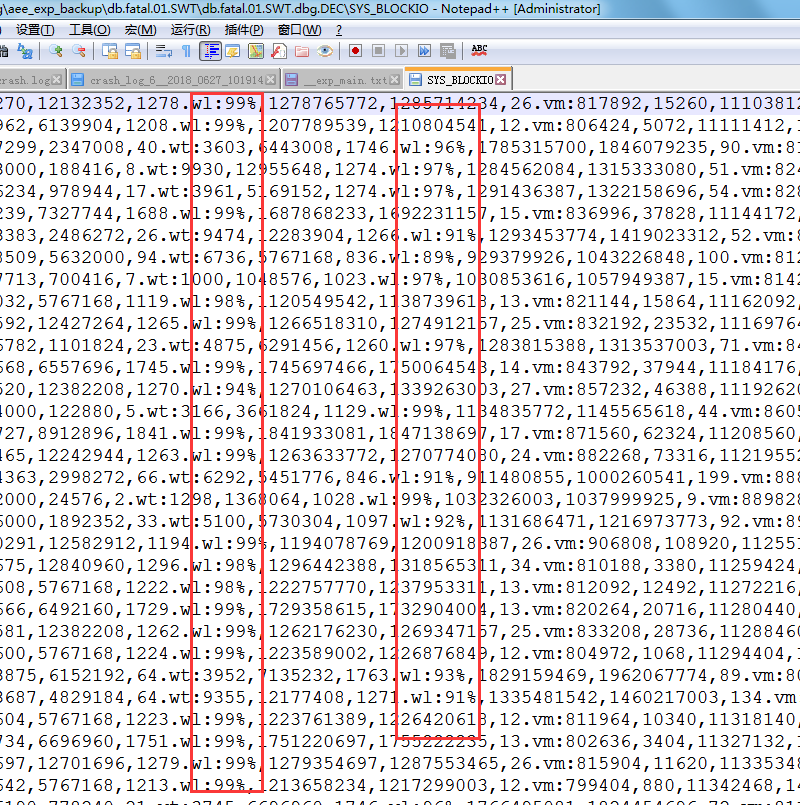Screen dimensions: 800x805
Task: Open the 设置(T) settings menu
Action: (35, 30)
